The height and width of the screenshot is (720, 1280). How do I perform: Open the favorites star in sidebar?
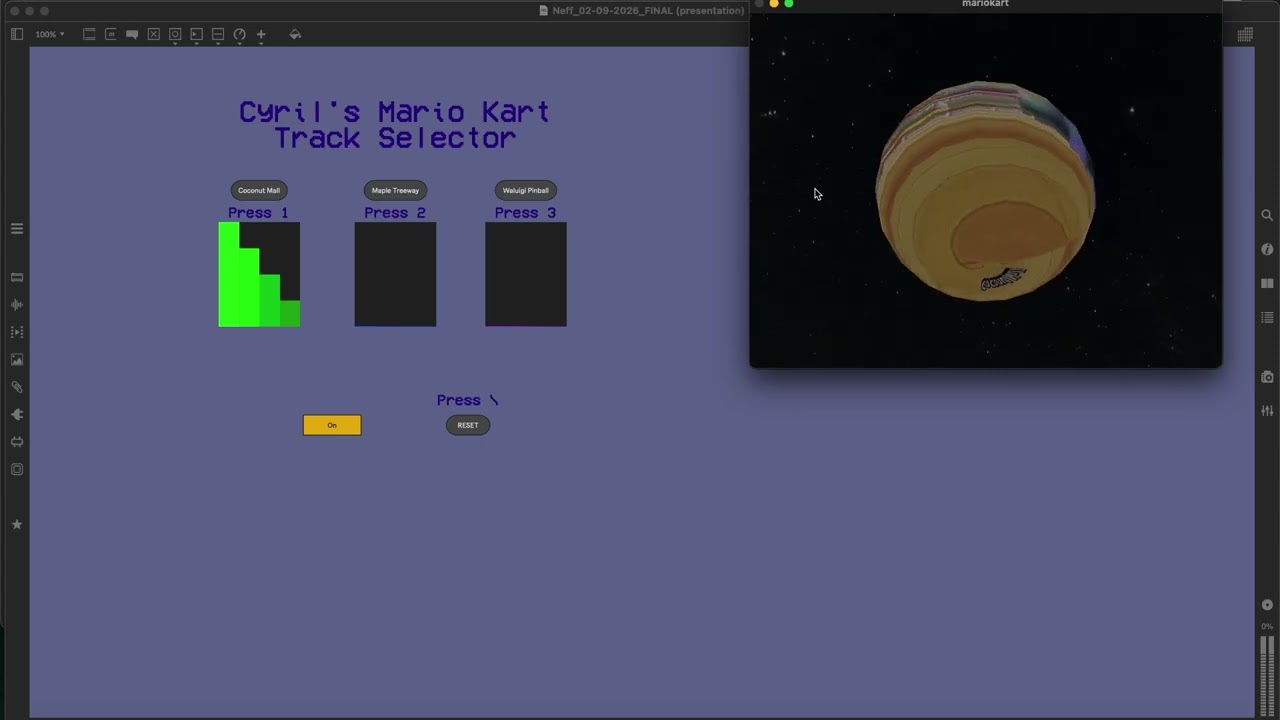click(x=17, y=524)
